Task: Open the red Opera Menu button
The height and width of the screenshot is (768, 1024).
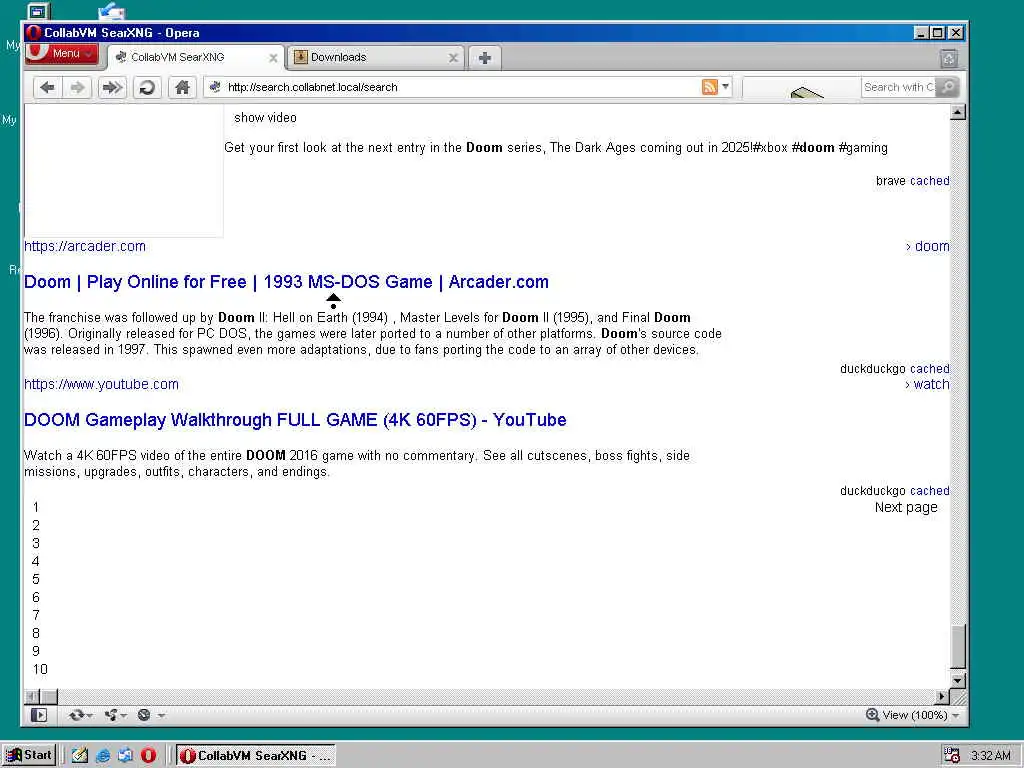Action: (x=61, y=54)
